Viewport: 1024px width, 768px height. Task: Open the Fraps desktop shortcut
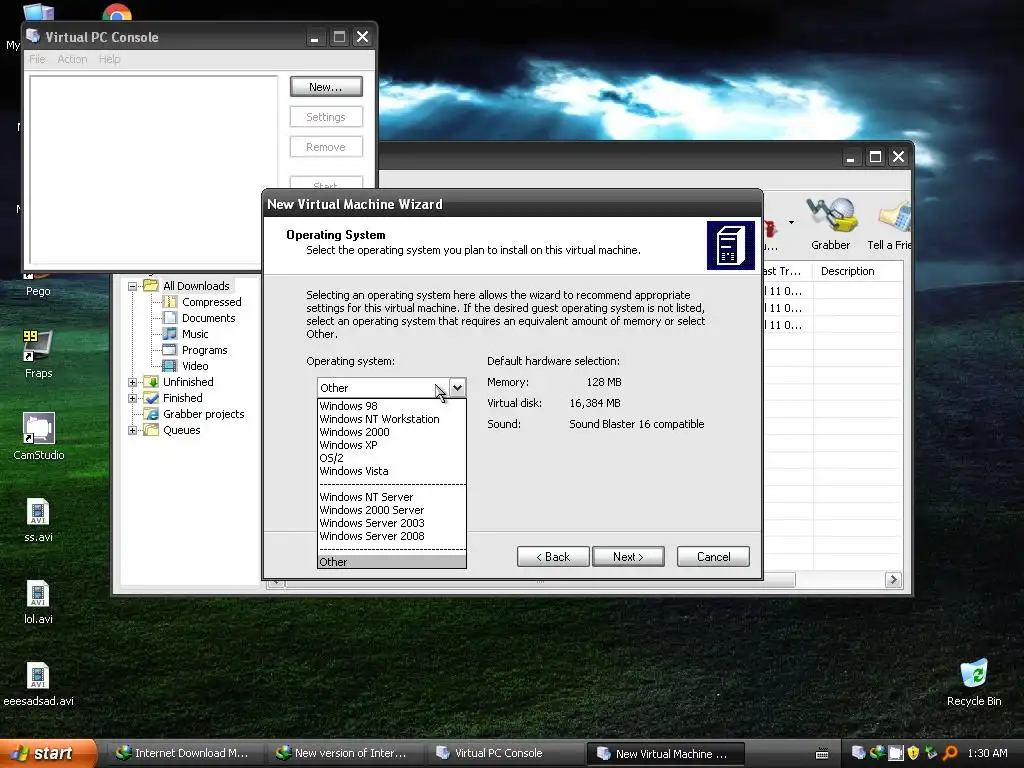(39, 355)
